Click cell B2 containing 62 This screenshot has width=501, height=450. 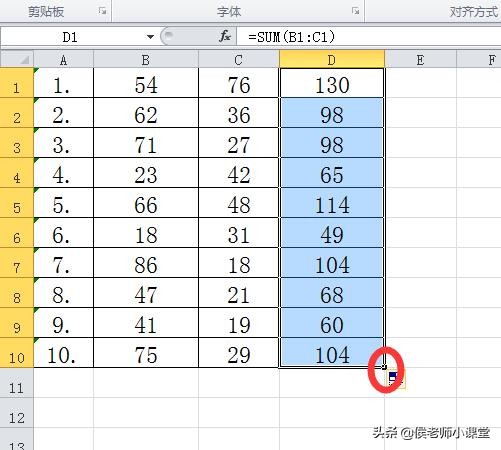click(x=146, y=113)
